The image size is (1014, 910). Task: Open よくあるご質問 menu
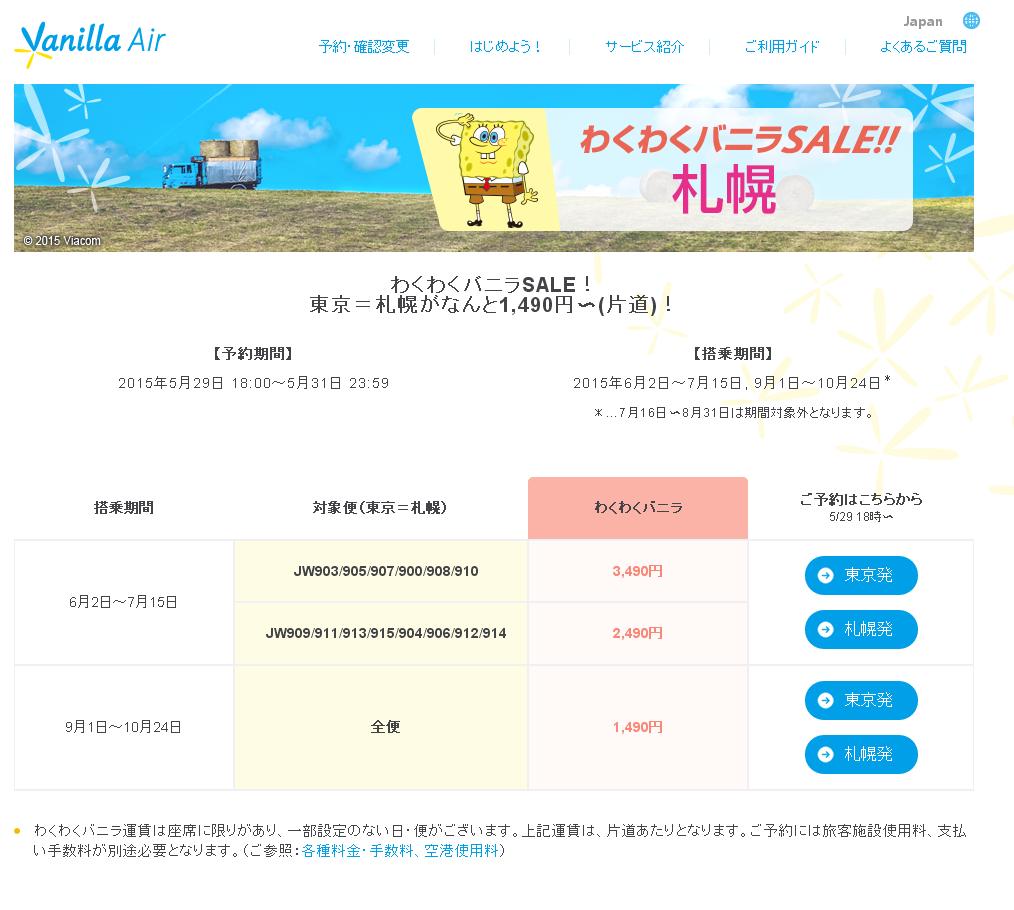923,47
